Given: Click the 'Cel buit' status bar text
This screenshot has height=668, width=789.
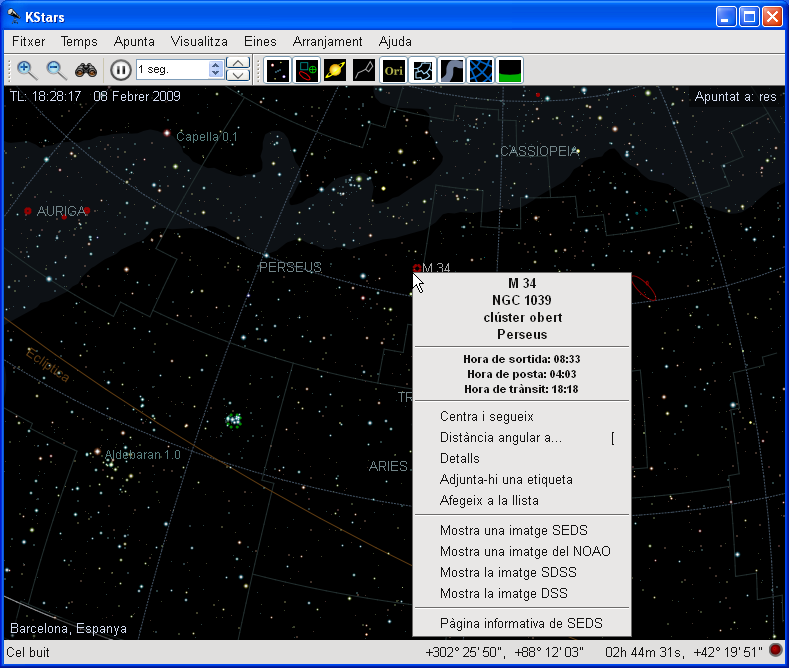Looking at the screenshot, I should point(28,652).
